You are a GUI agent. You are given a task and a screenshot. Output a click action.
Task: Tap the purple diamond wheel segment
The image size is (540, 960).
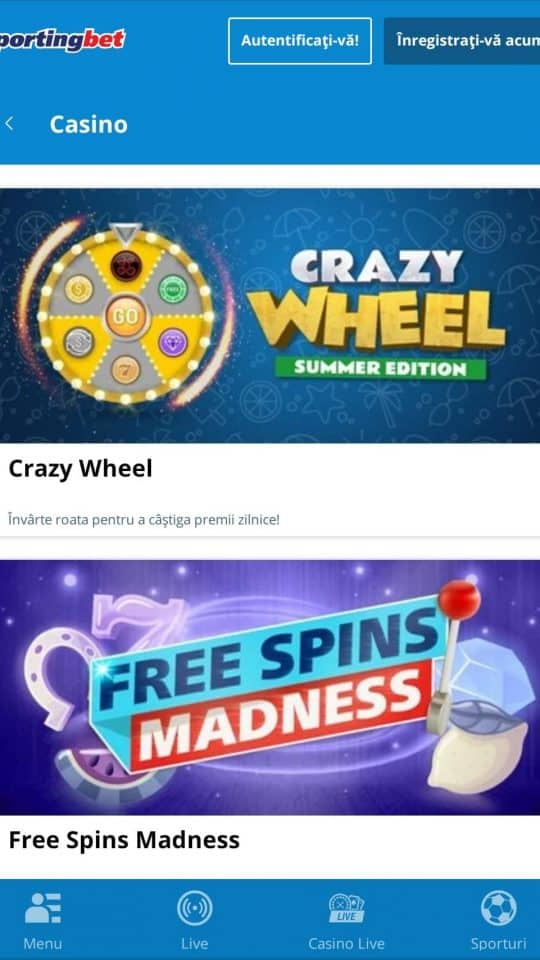click(173, 342)
